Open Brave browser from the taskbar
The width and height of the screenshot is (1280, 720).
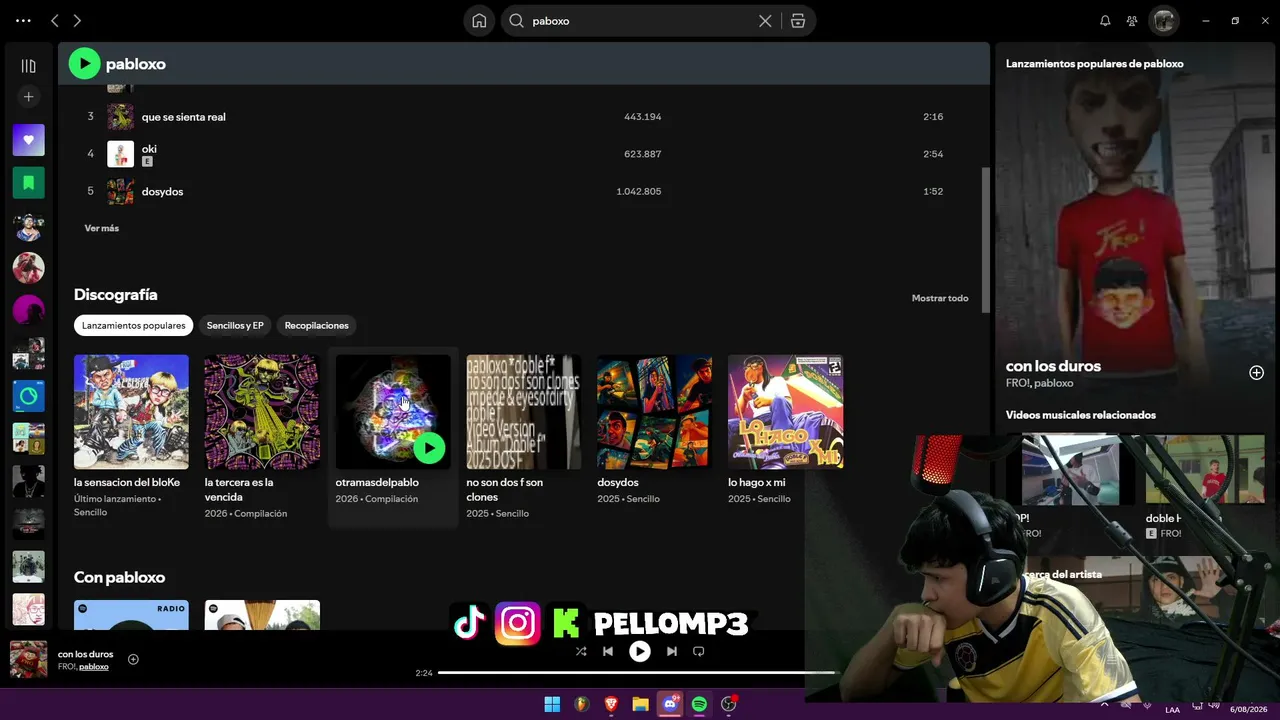pyautogui.click(x=611, y=704)
